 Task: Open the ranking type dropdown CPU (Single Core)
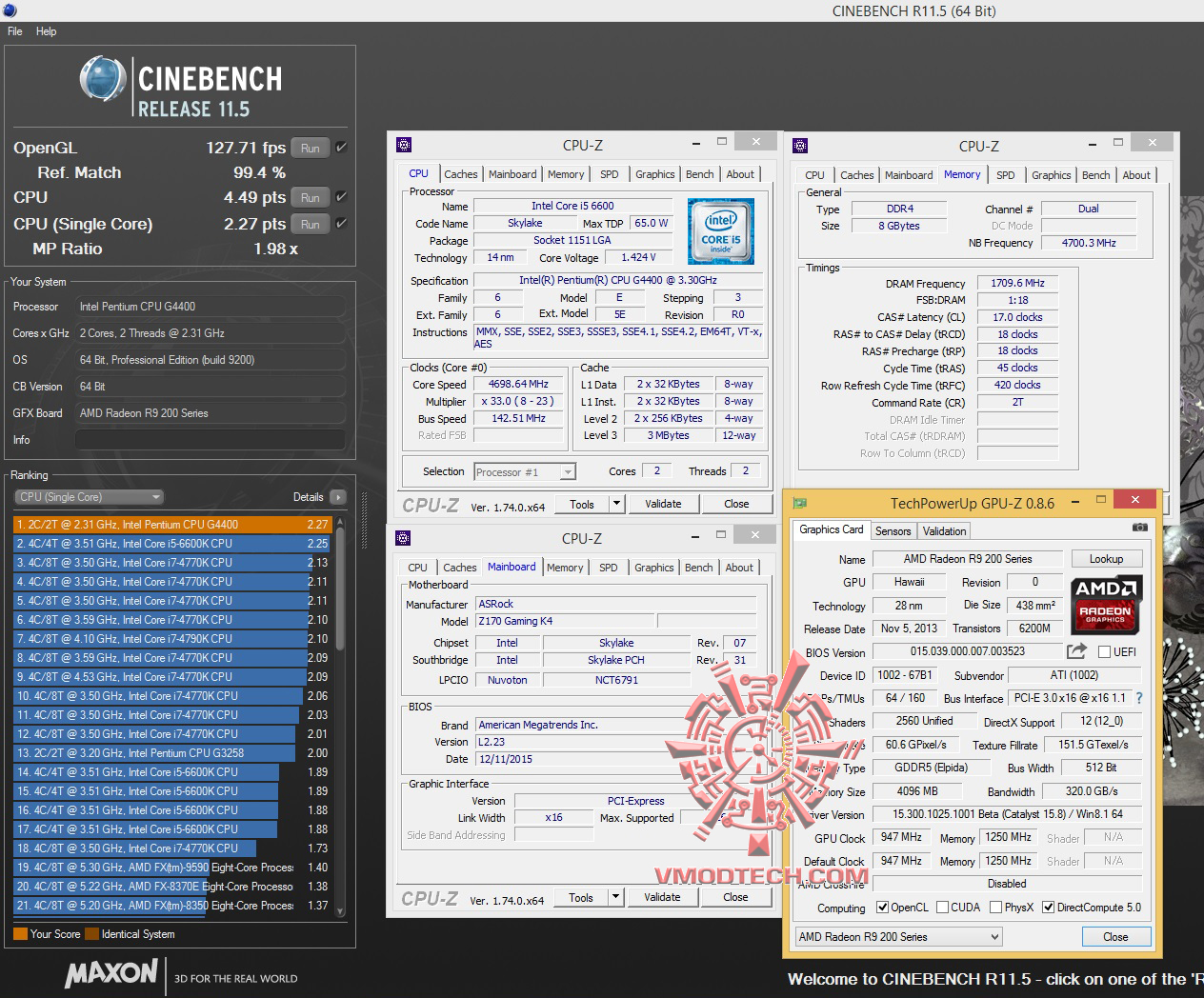(89, 497)
